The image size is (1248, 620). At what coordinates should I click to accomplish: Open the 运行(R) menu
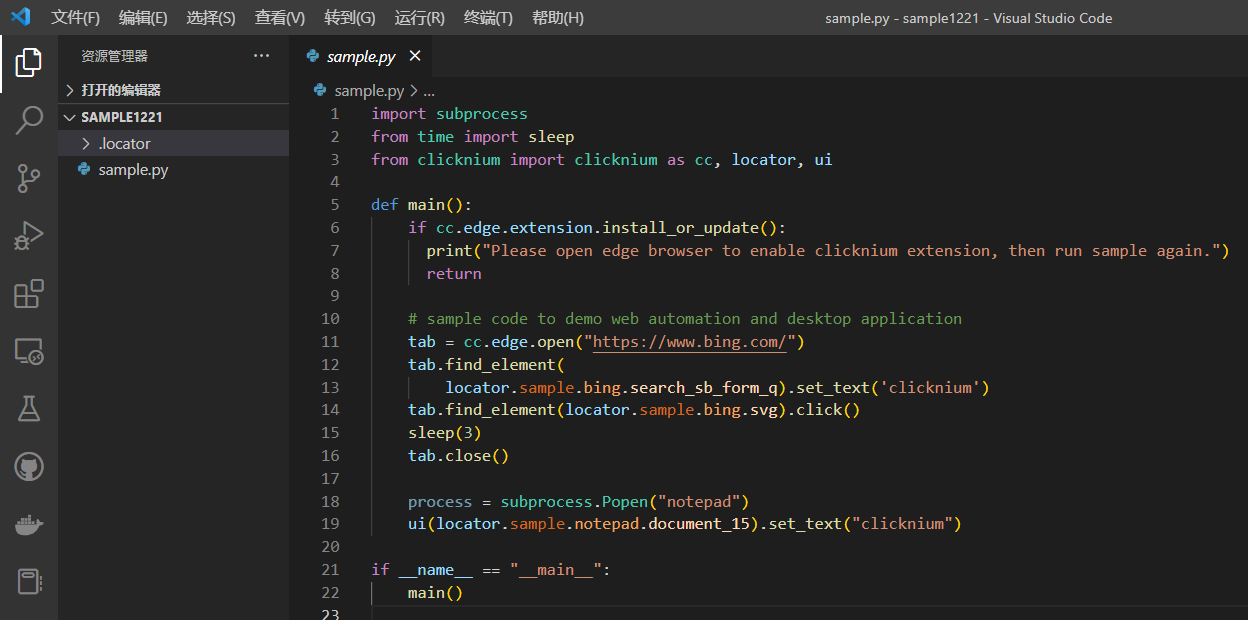point(420,18)
